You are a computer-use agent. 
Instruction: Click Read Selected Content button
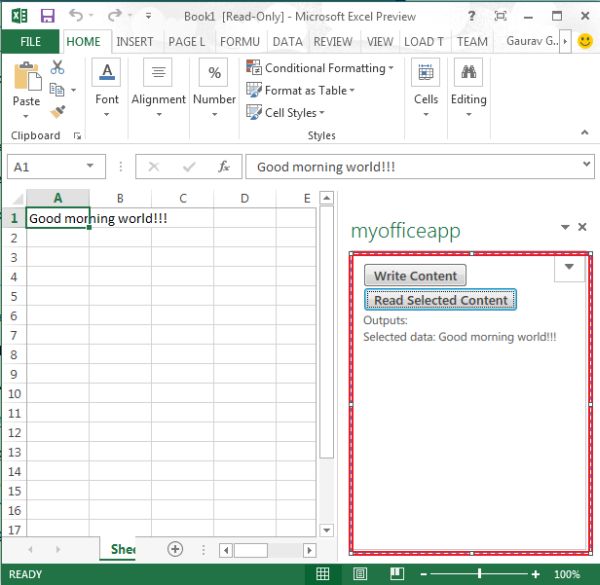(440, 300)
